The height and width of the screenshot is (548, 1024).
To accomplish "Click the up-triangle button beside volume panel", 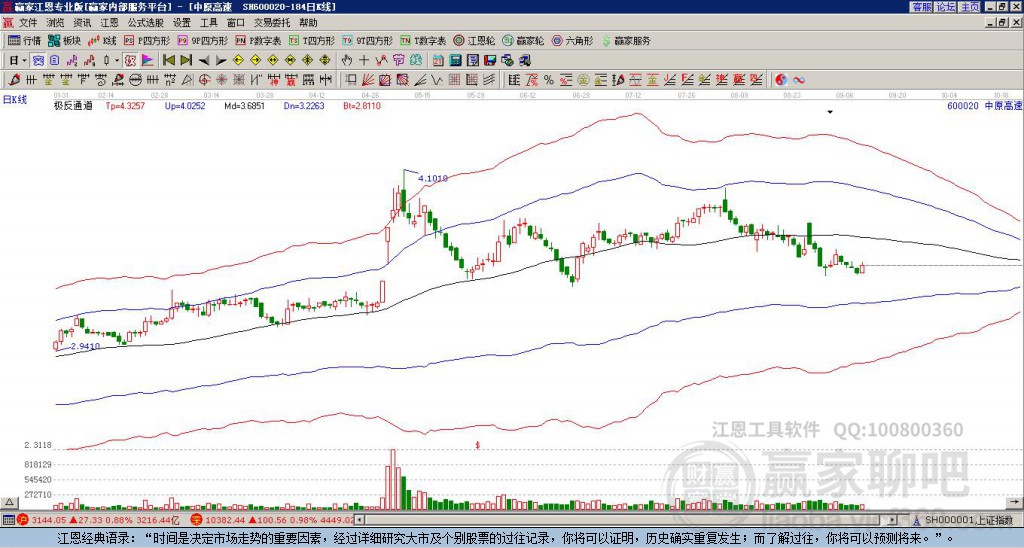I will (x=9, y=502).
